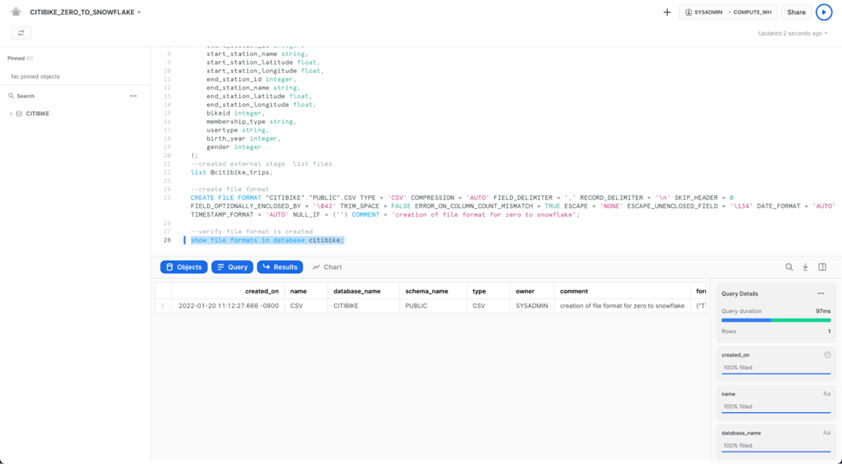The height and width of the screenshot is (464, 842).
Task: Add a new worksheet with plus icon
Action: click(667, 12)
